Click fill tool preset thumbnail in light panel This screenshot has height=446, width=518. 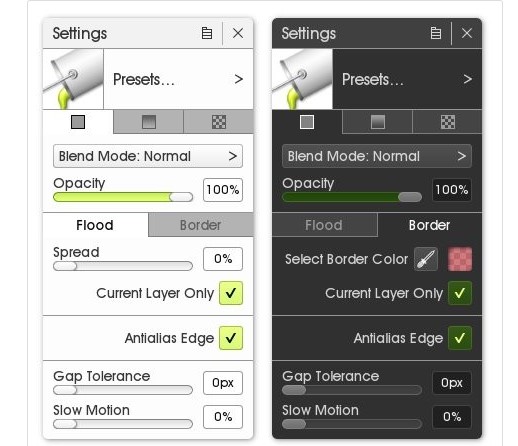pos(73,79)
